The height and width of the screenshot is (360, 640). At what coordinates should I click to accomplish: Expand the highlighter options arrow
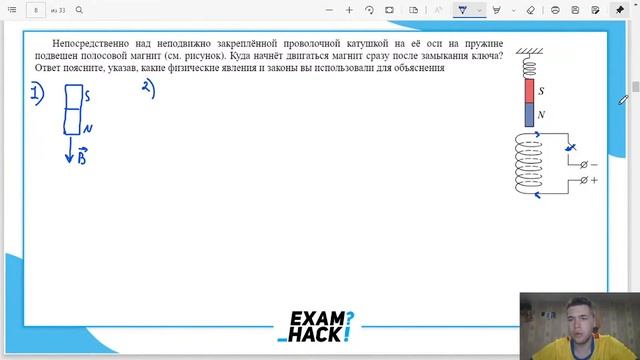513,10
